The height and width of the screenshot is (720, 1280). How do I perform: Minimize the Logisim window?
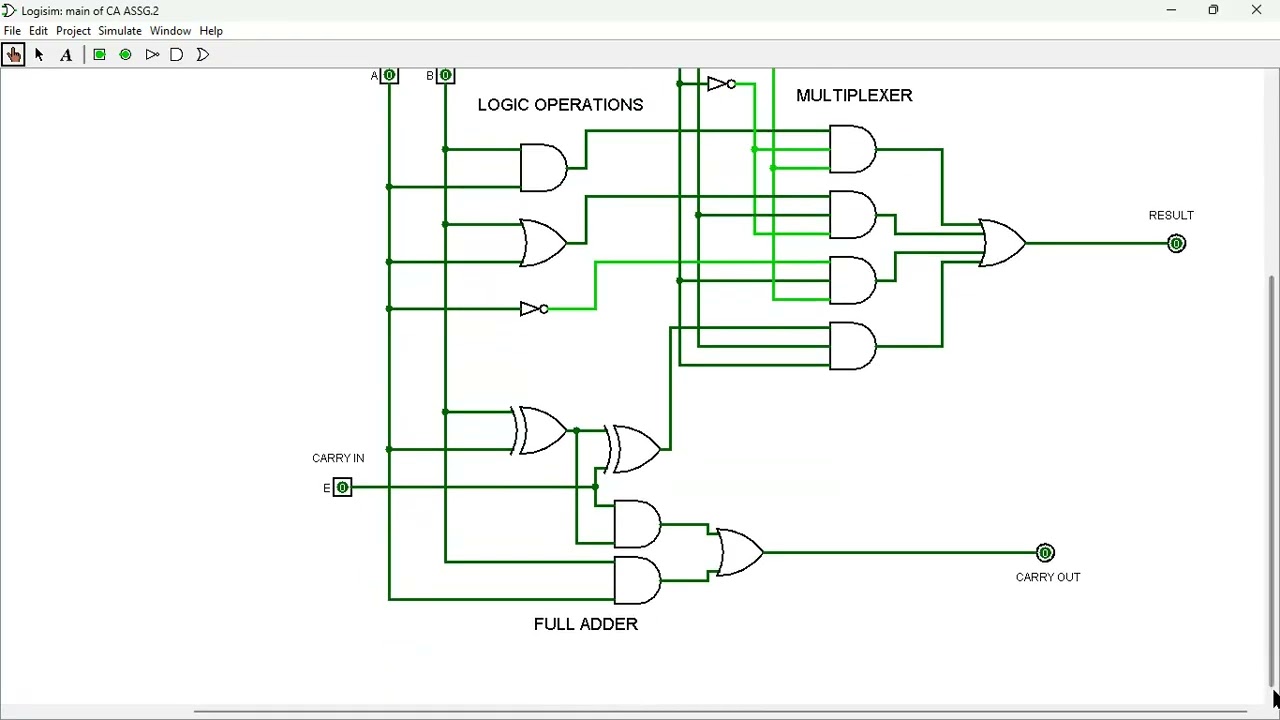click(x=1171, y=11)
